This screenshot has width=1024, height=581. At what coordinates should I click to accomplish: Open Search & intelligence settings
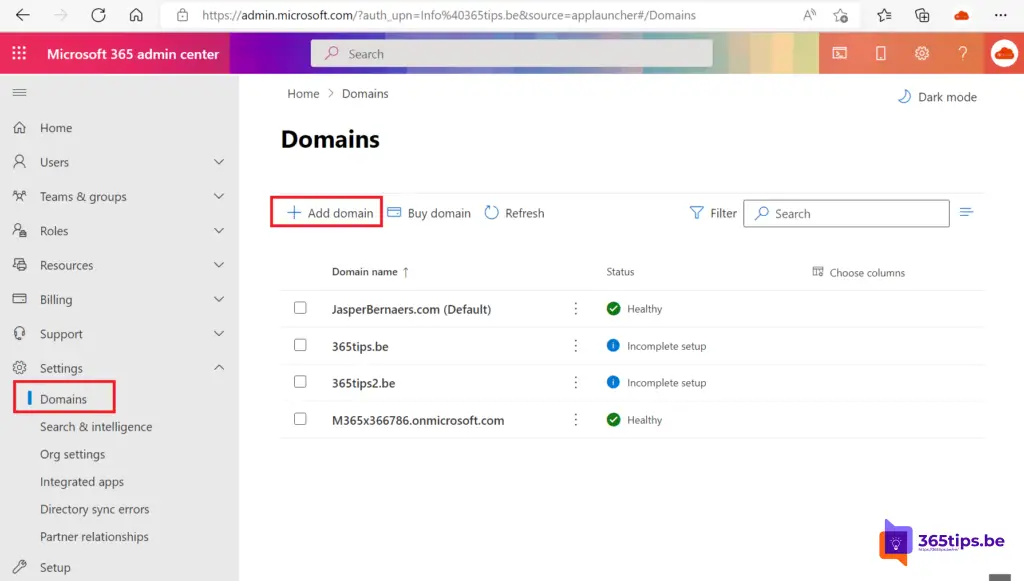(x=96, y=427)
